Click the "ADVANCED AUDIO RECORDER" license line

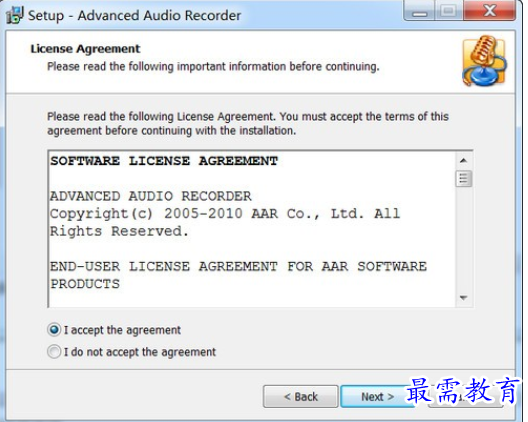tap(151, 196)
